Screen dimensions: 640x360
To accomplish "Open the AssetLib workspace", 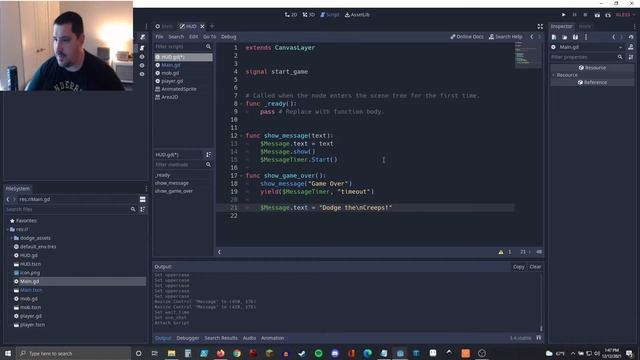I will 357,15.
